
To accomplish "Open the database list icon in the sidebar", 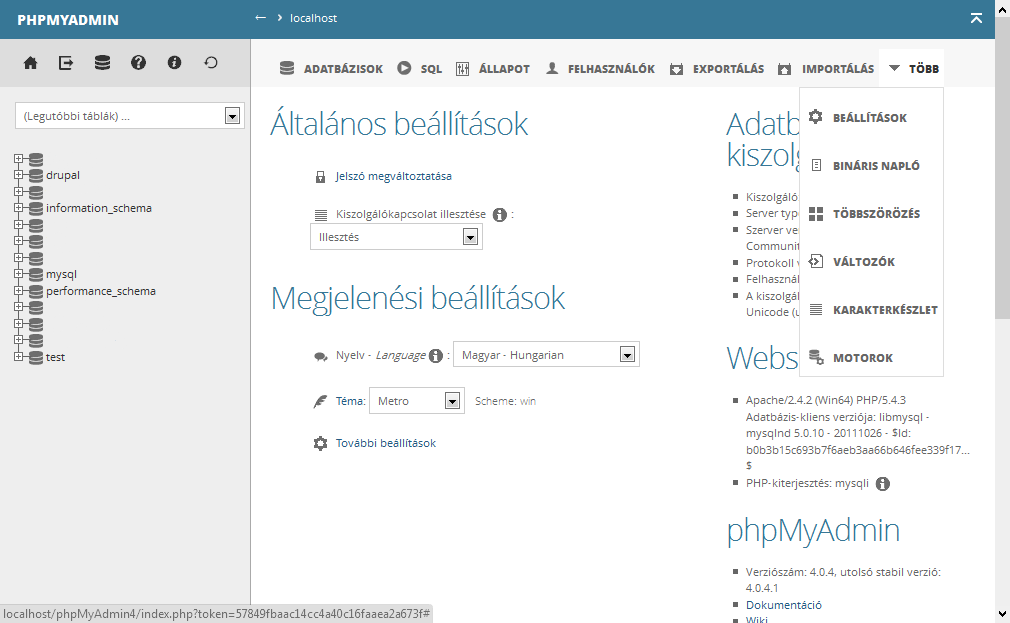I will (x=102, y=62).
